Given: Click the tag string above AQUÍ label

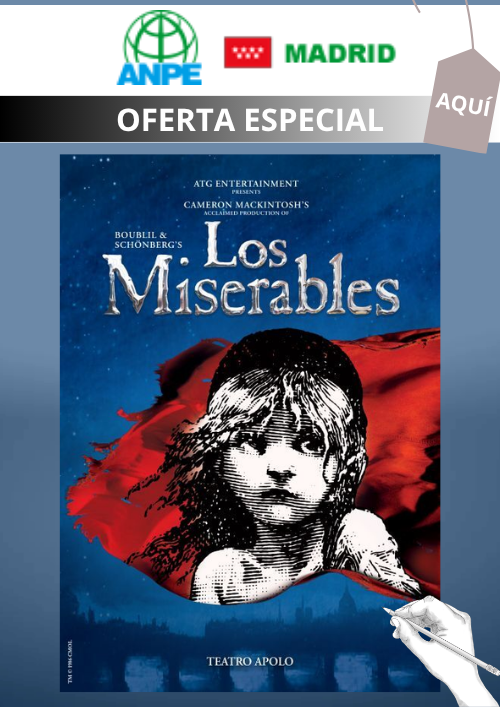Looking at the screenshot, I should [x=469, y=25].
